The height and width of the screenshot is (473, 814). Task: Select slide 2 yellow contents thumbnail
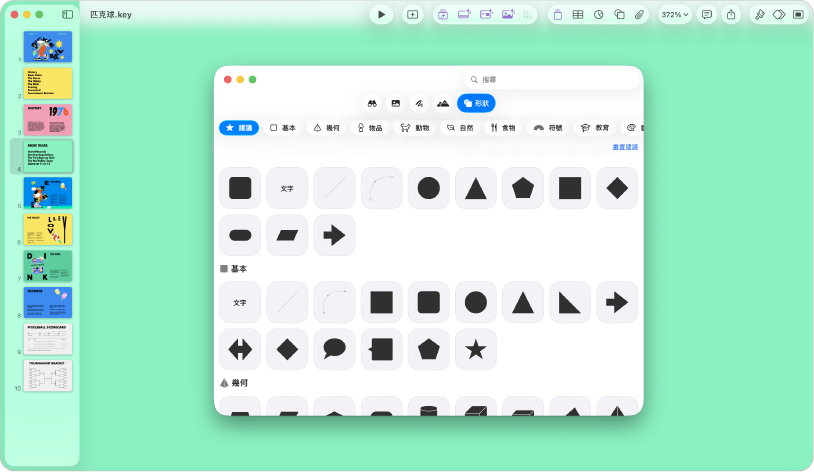point(48,83)
